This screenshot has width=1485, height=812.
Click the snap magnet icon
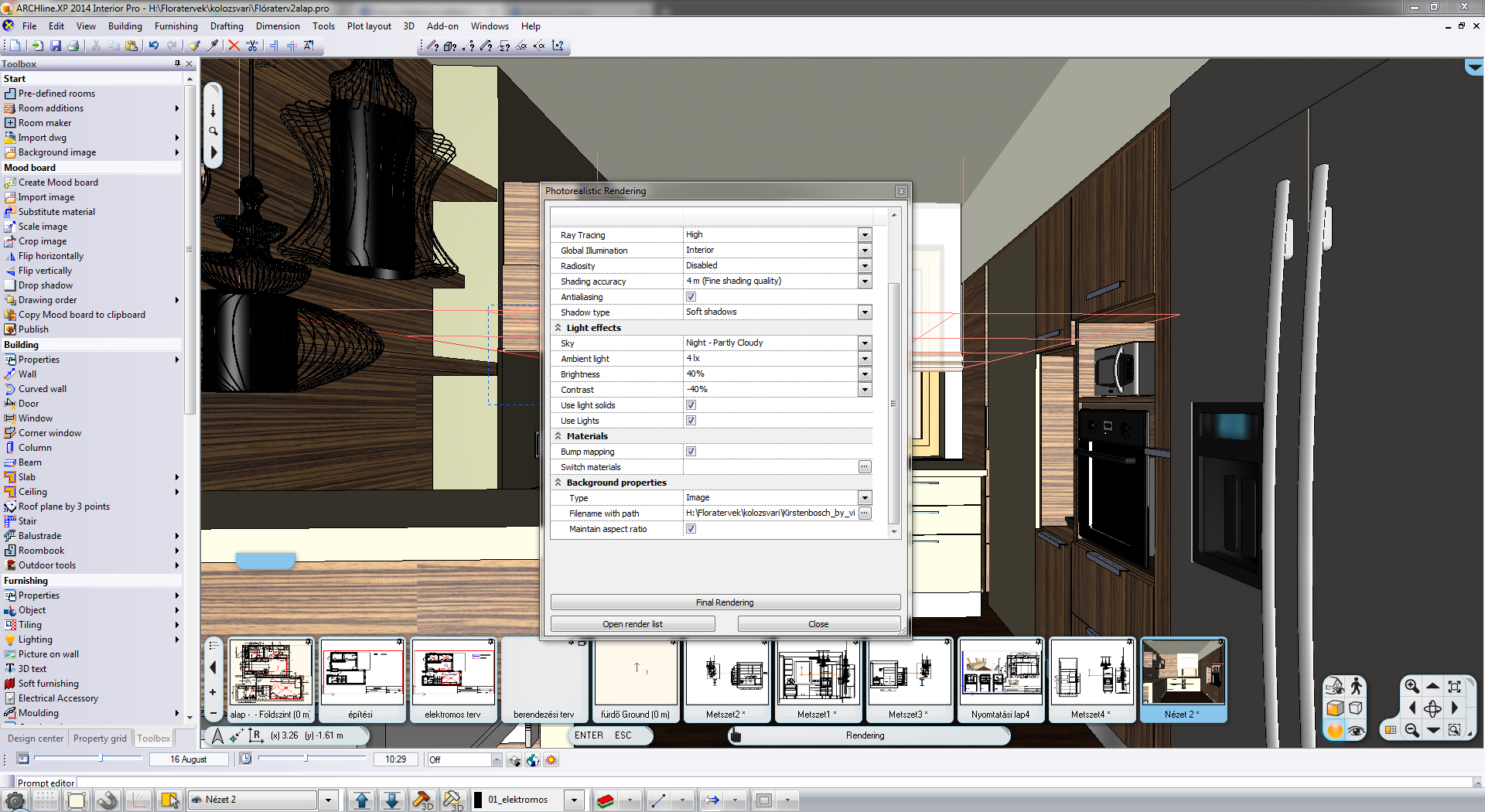pos(107,800)
